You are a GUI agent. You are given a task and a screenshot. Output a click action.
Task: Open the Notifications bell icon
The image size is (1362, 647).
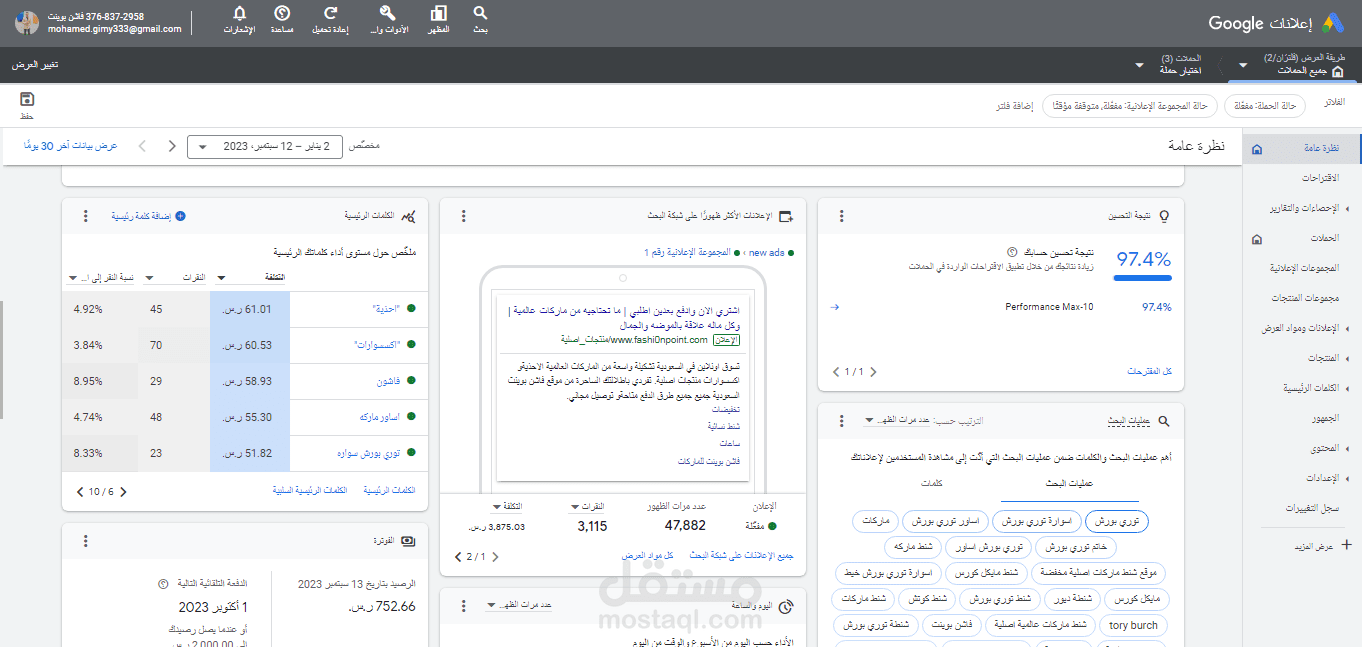tap(239, 13)
